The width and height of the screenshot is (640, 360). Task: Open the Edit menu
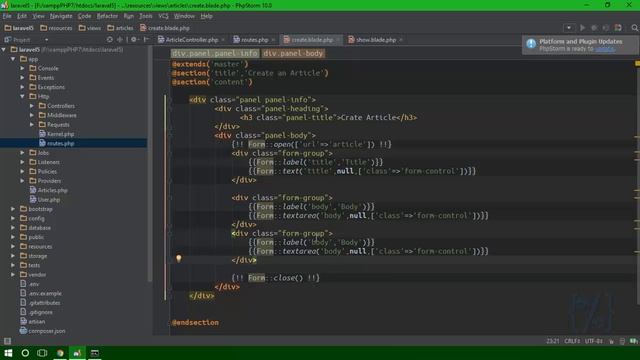tap(22, 16)
